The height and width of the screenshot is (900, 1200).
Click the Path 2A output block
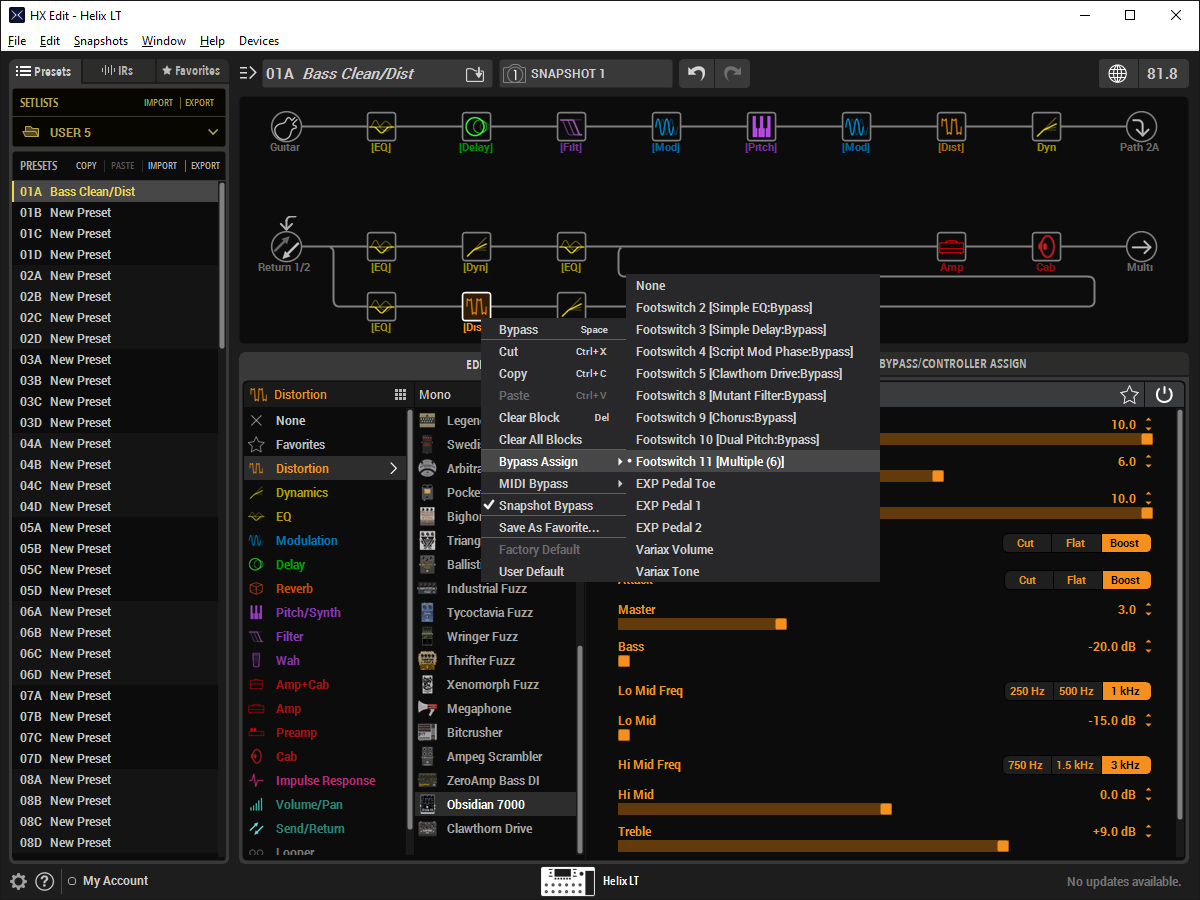click(x=1141, y=127)
